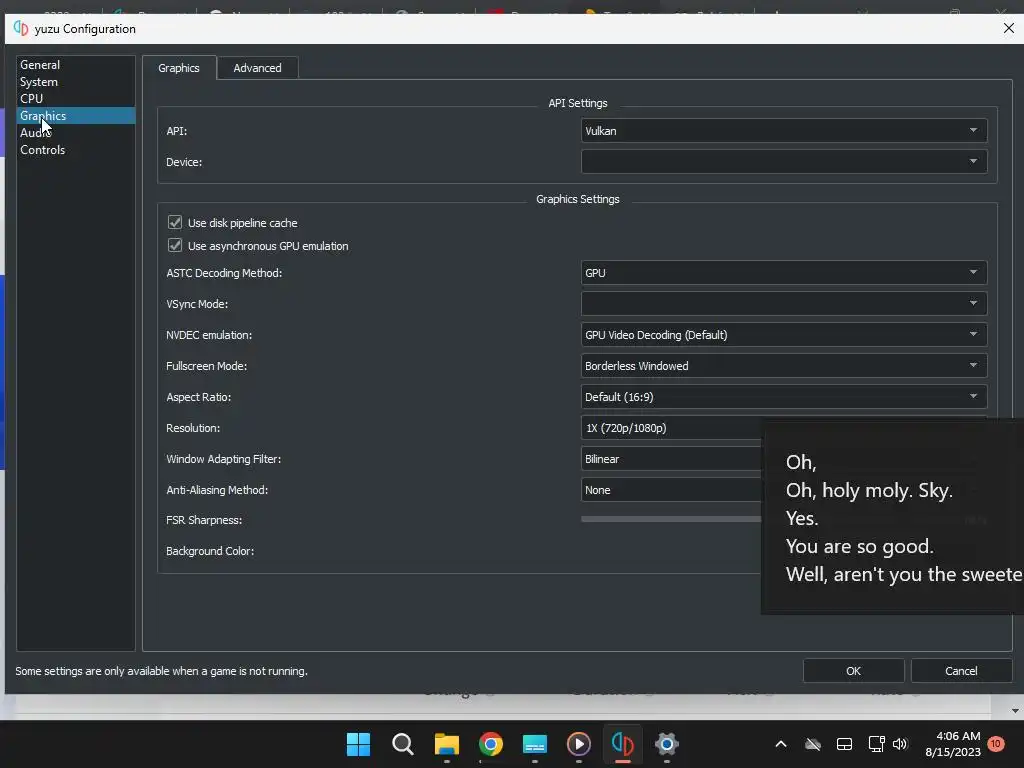Open NVDEC emulation dropdown
Viewport: 1024px width, 768px height.
(x=784, y=334)
